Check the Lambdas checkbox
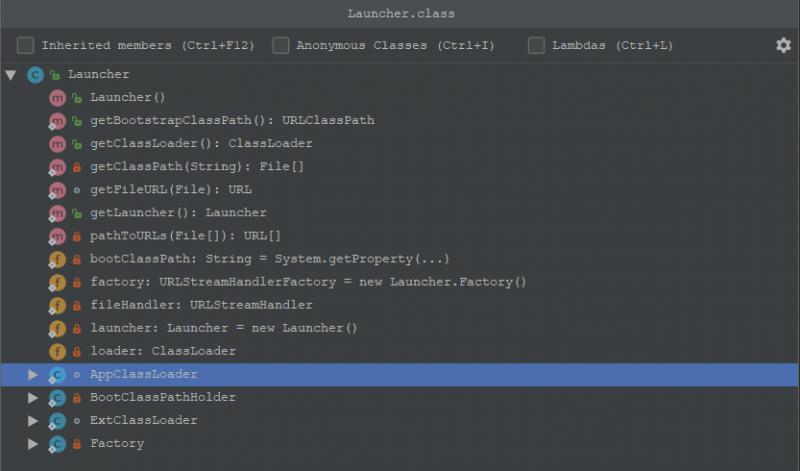 tap(536, 45)
